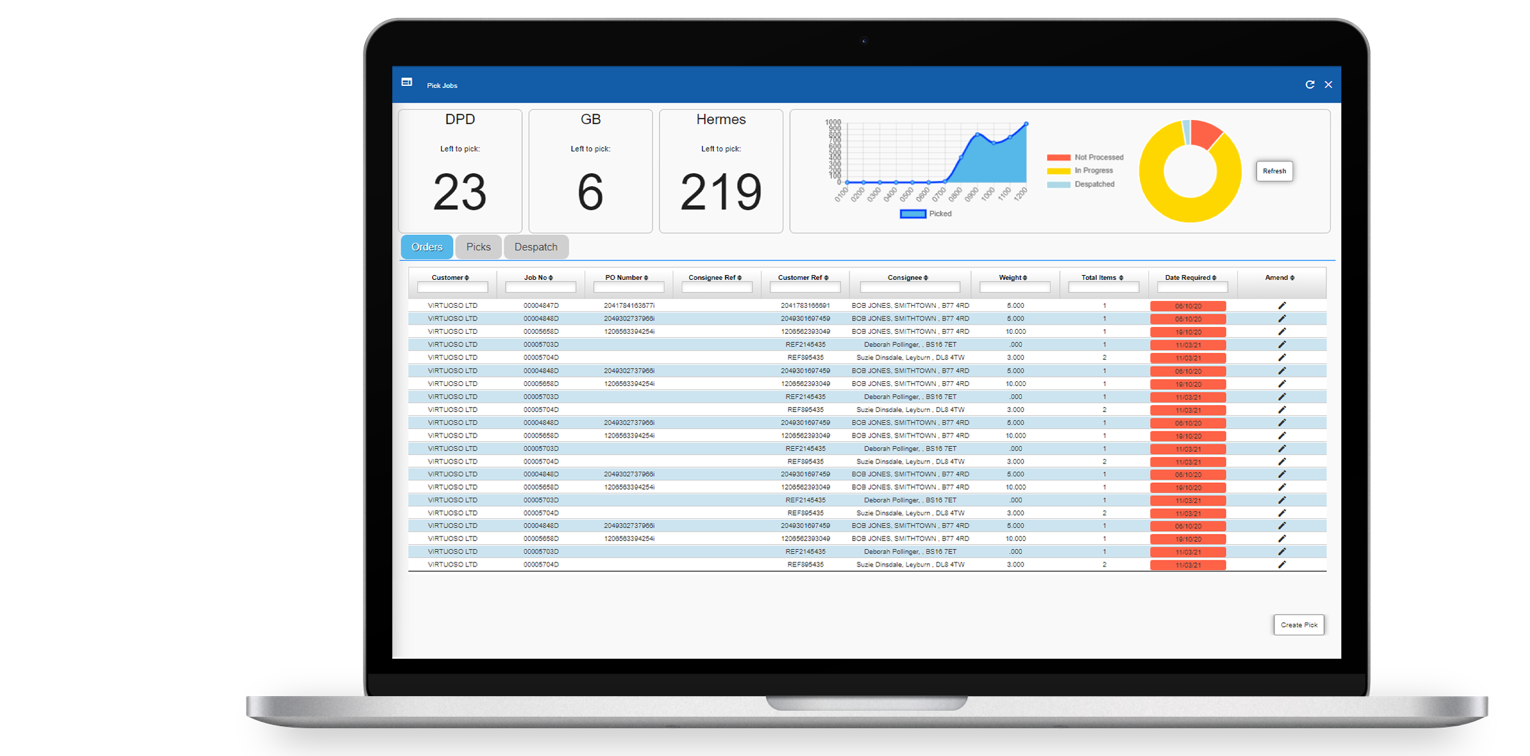Image resolution: width=1530 pixels, height=756 pixels.
Task: Amend order 00004846D using its pencil icon
Action: (x=1283, y=318)
